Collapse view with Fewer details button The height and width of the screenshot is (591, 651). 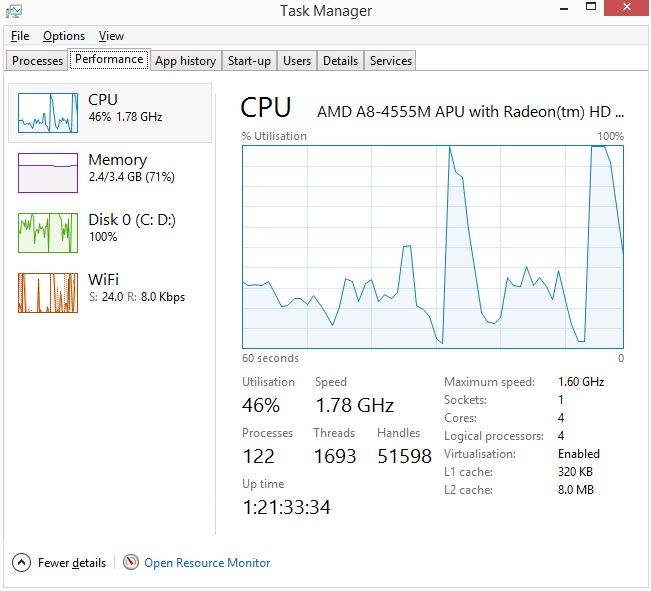pos(71,563)
